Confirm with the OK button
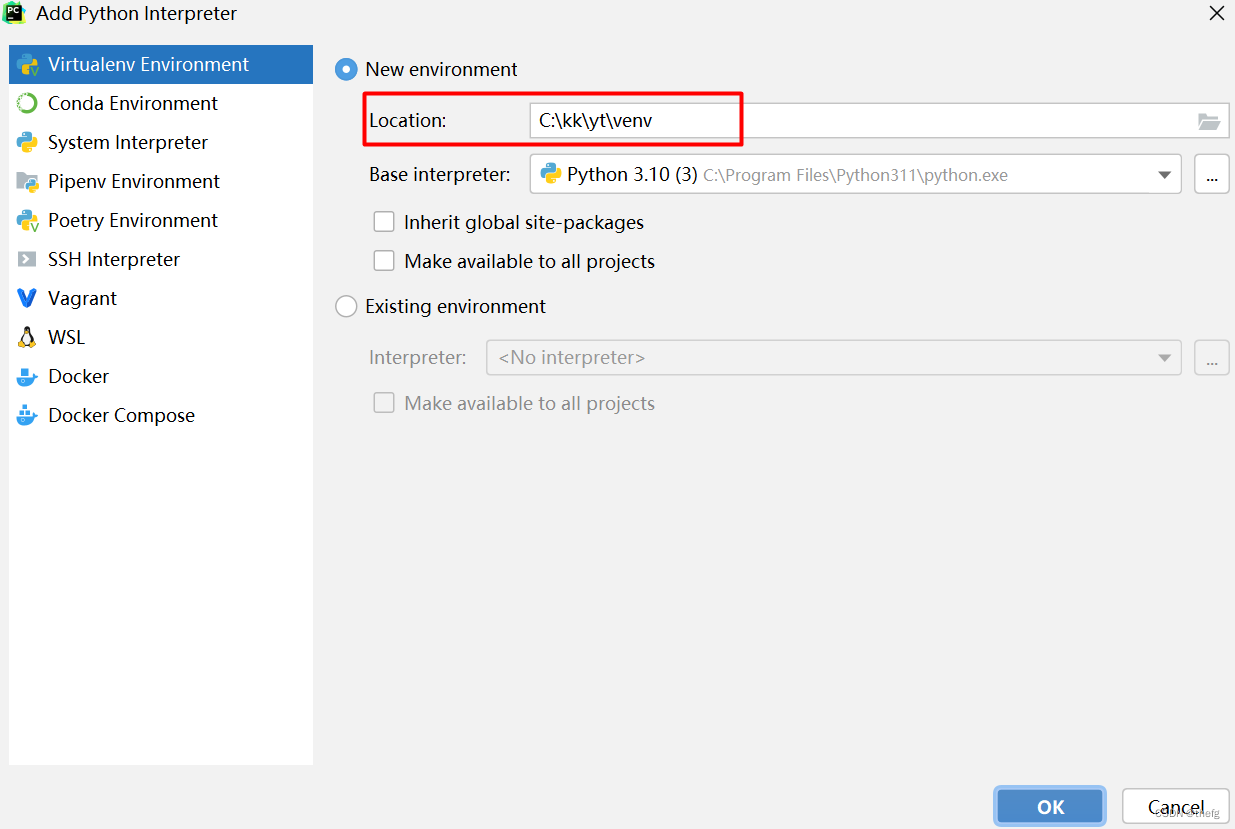The height and width of the screenshot is (829, 1235). [1050, 807]
